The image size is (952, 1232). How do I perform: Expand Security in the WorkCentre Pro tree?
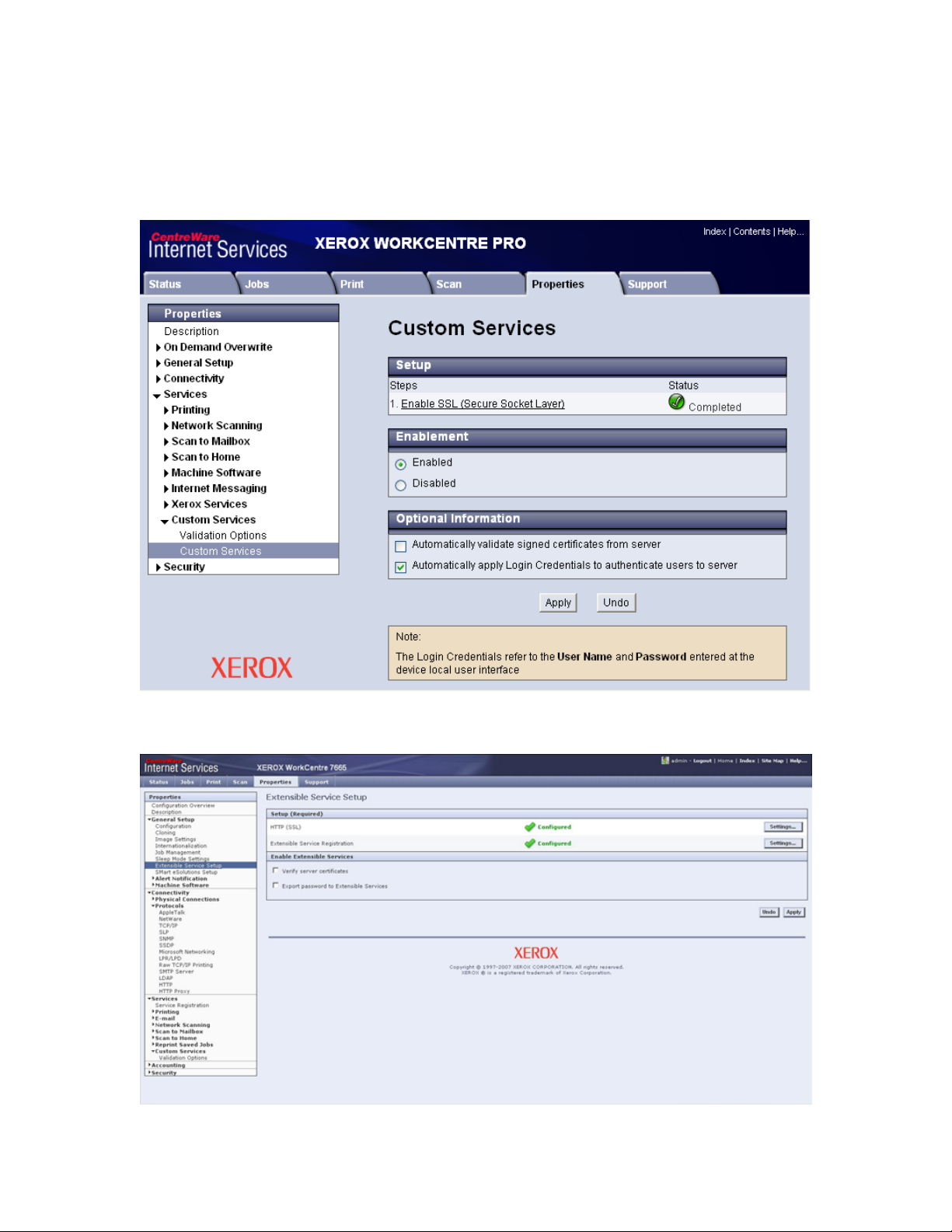159,567
